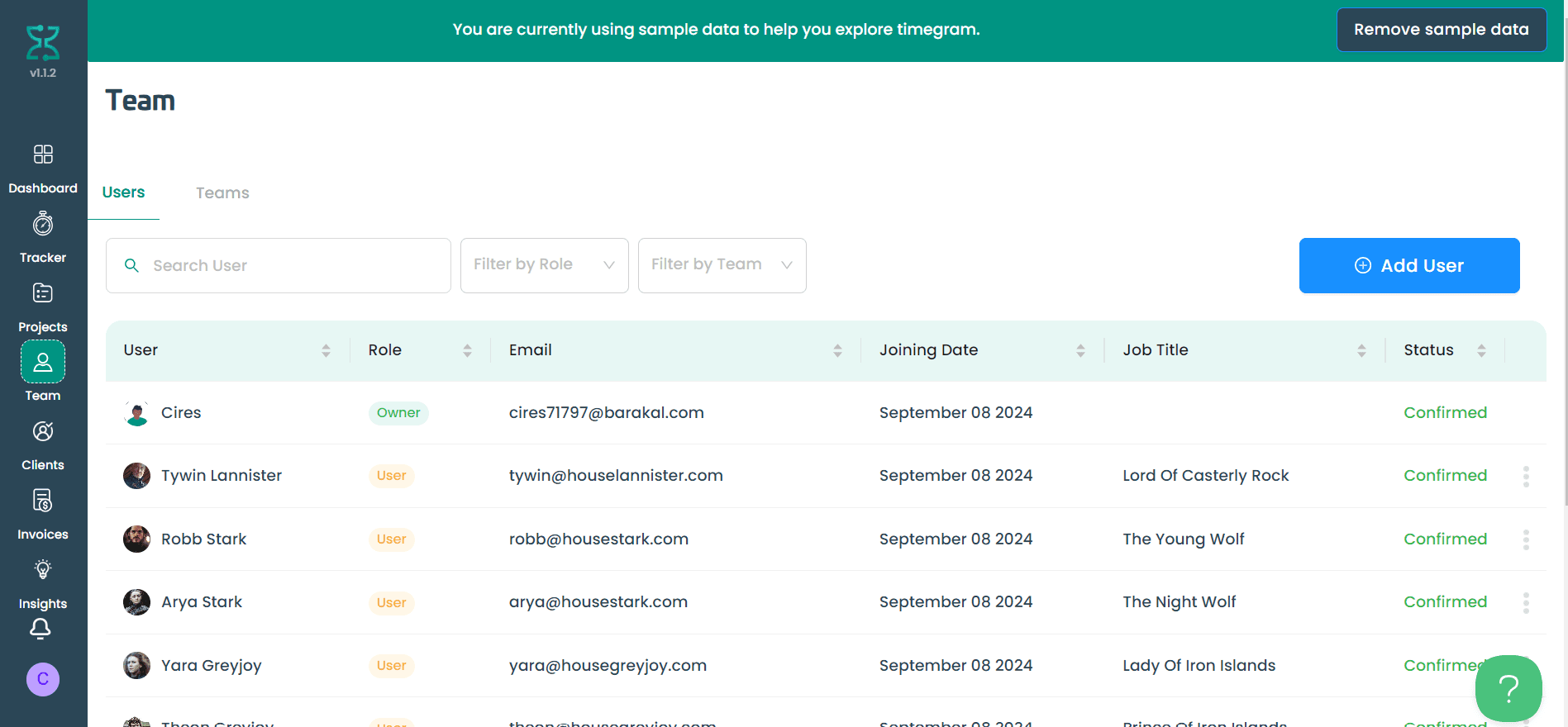The image size is (1568, 727).
Task: Click the Add User button
Action: (1409, 265)
